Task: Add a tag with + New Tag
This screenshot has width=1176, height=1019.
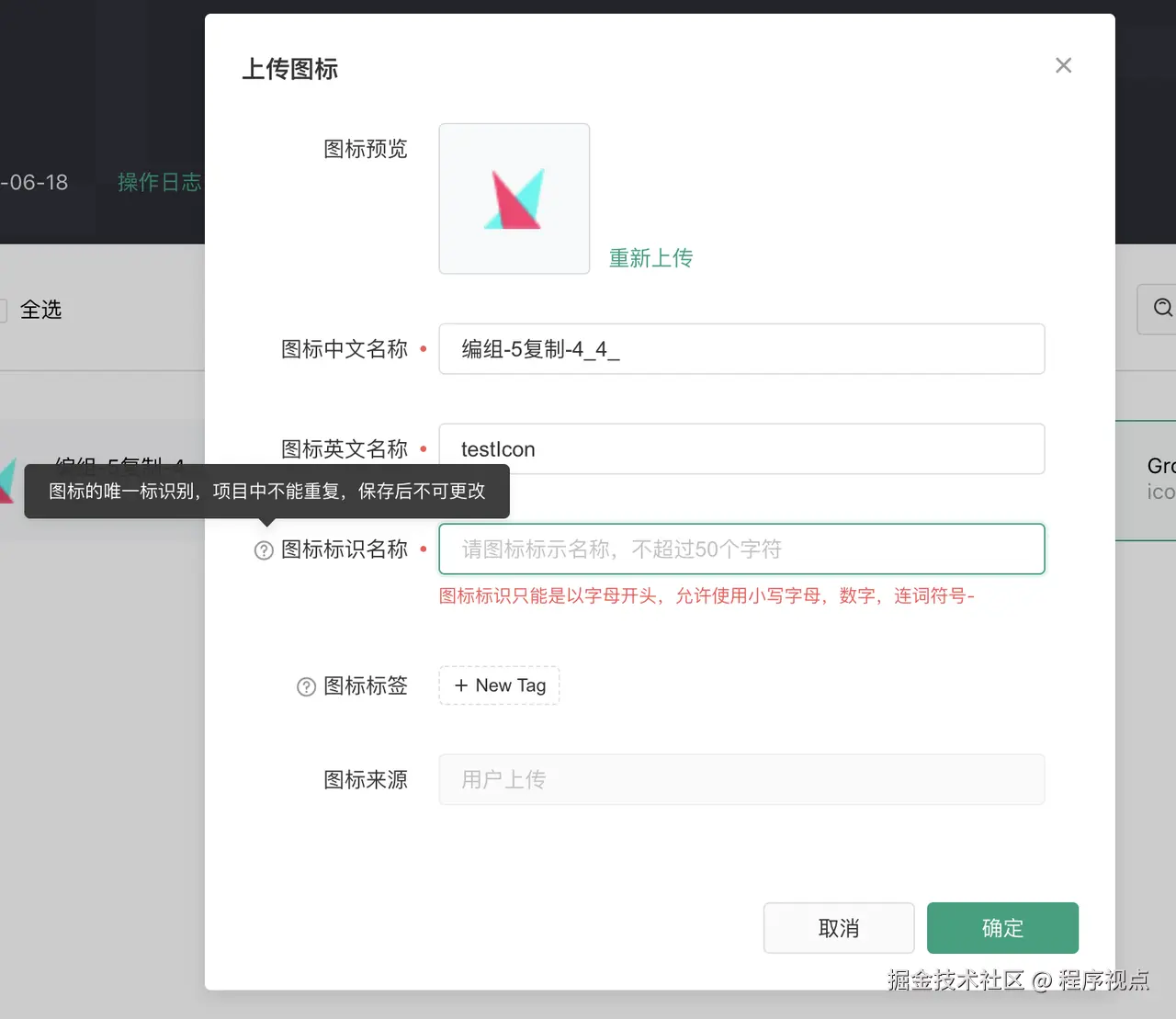Action: coord(499,685)
